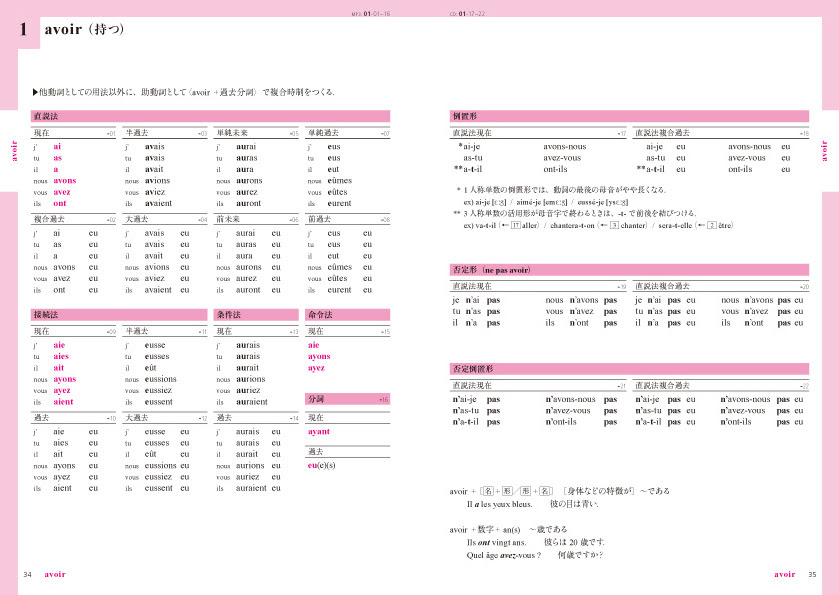Click the pattern 'avoir + 数字 + an(s)'

[x=485, y=529]
